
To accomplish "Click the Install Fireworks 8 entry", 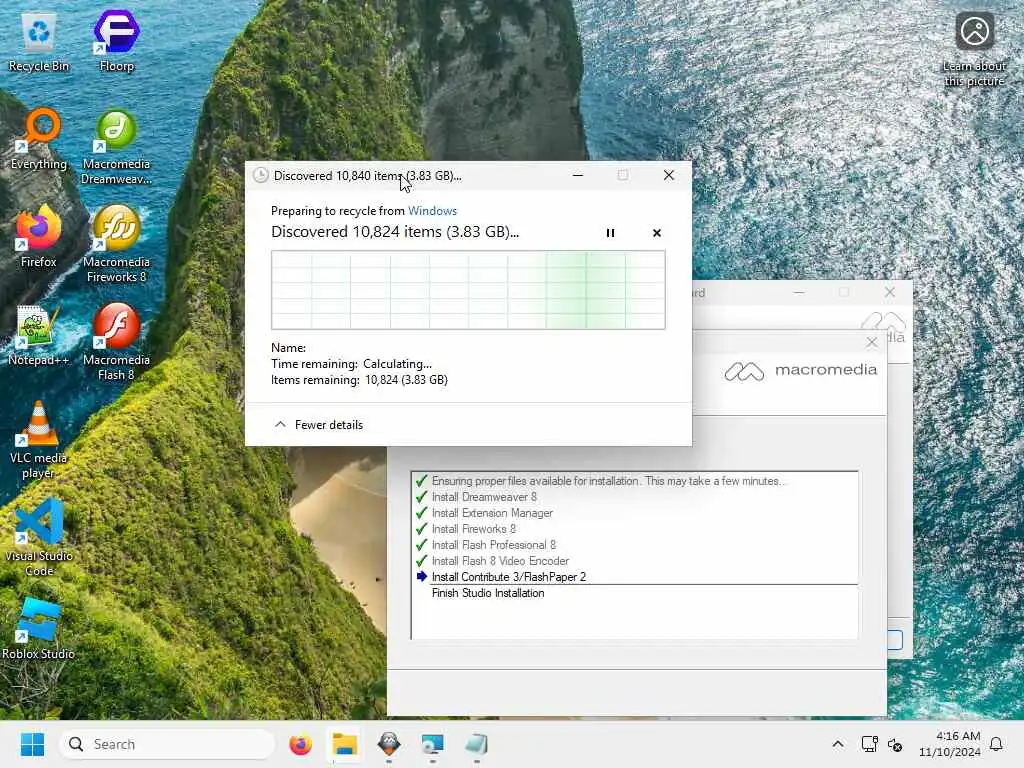I will click(x=473, y=529).
